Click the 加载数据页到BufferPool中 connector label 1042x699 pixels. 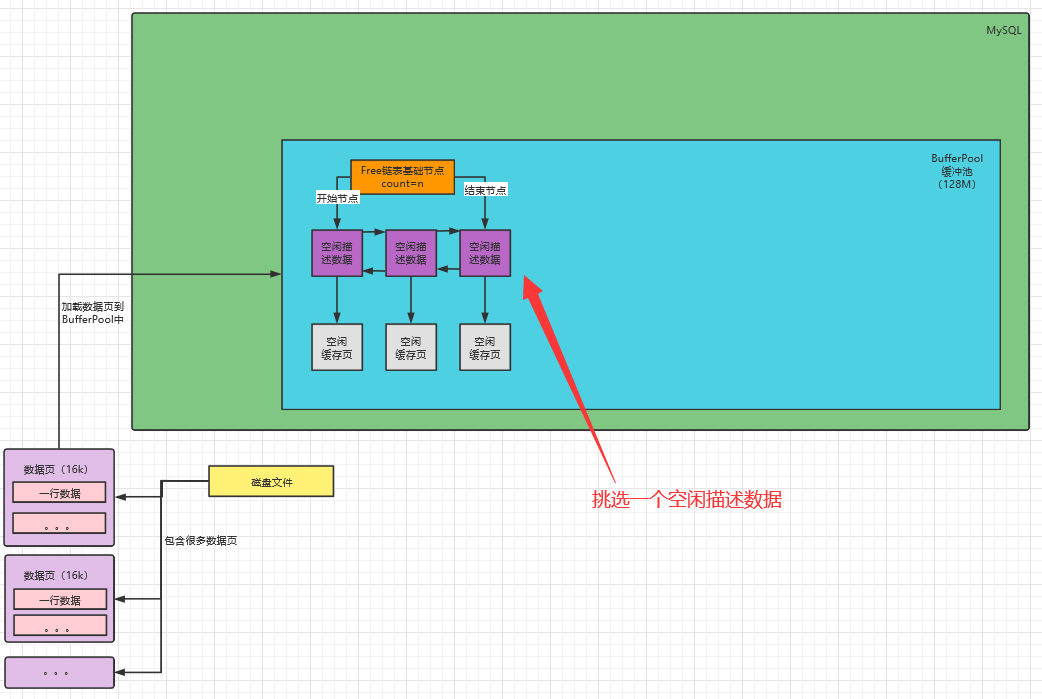pos(92,313)
